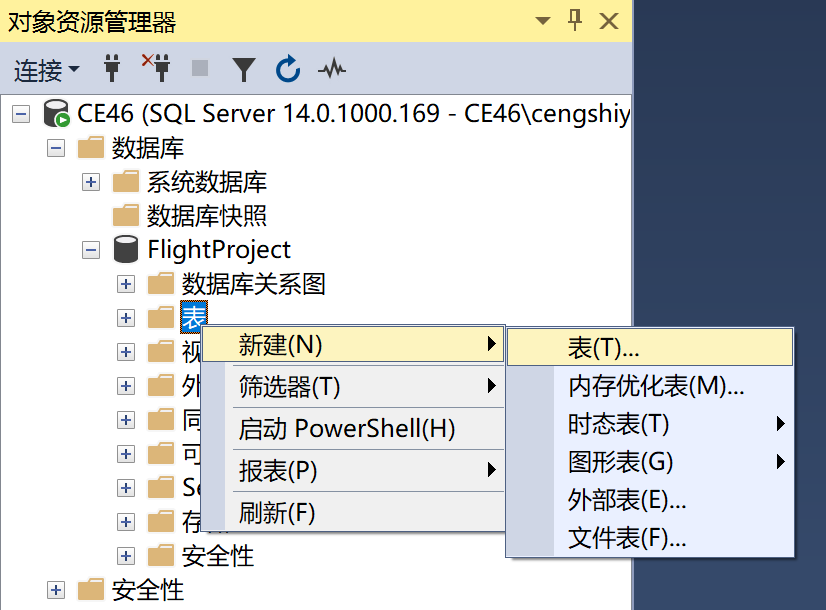Expand the 安全性 folder under FlightProject
This screenshot has height=610, width=826.
(125, 556)
